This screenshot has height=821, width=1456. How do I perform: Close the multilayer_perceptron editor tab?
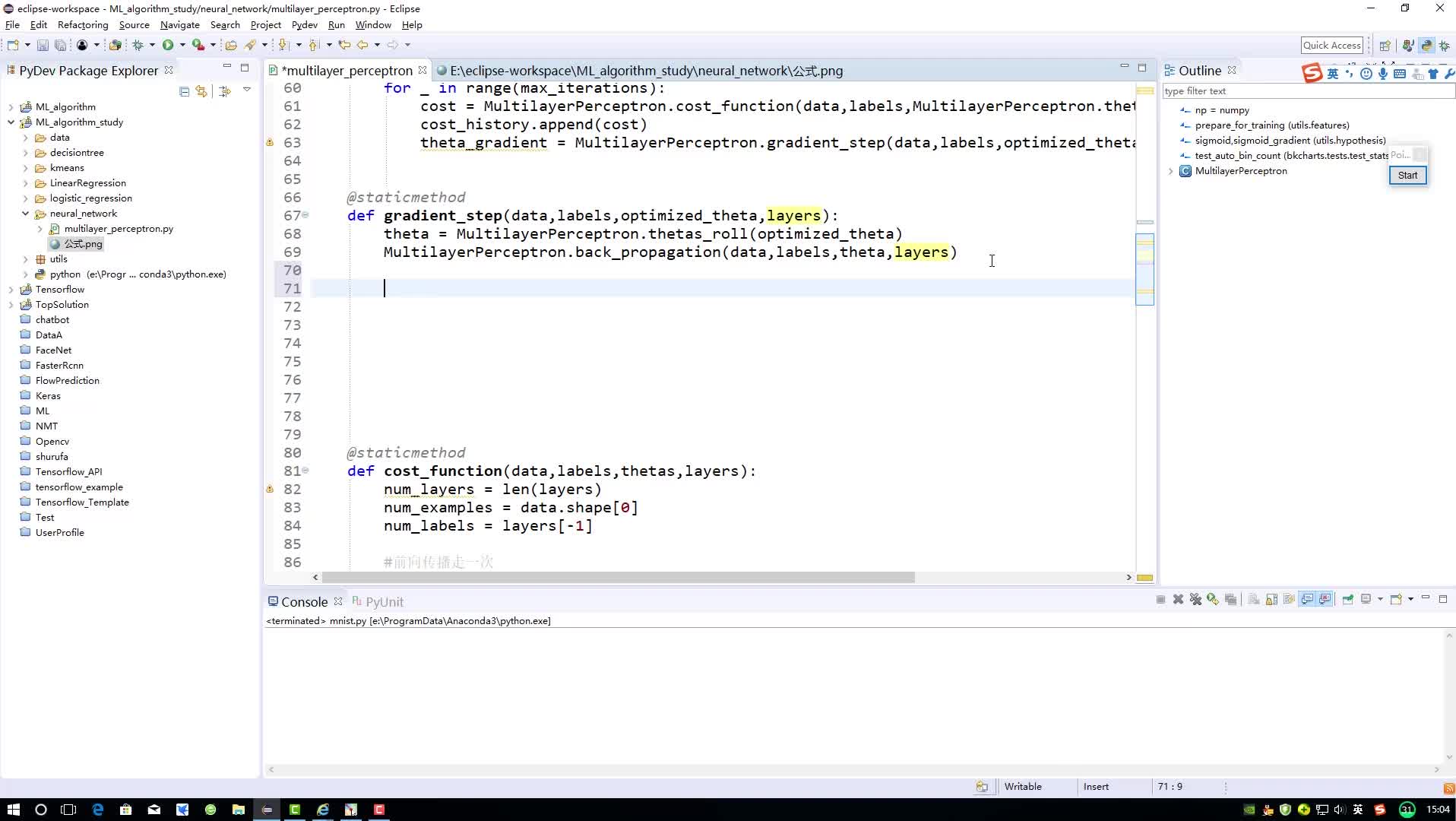tap(423, 70)
